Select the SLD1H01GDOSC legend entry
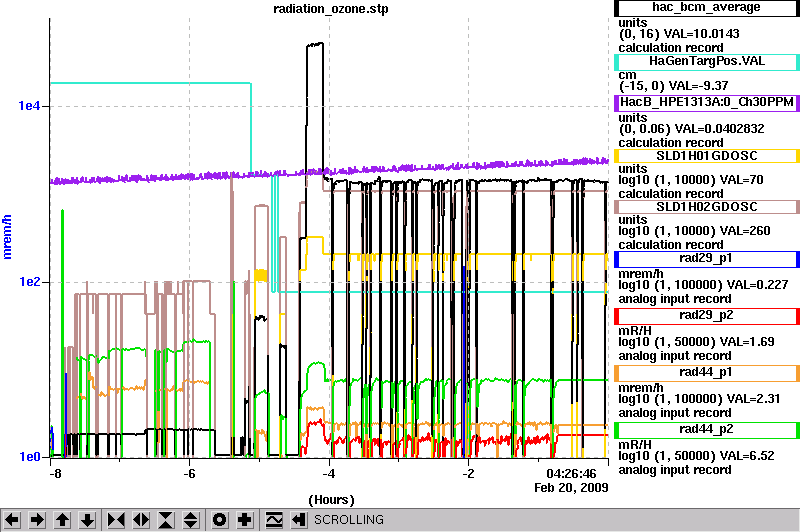 click(707, 156)
